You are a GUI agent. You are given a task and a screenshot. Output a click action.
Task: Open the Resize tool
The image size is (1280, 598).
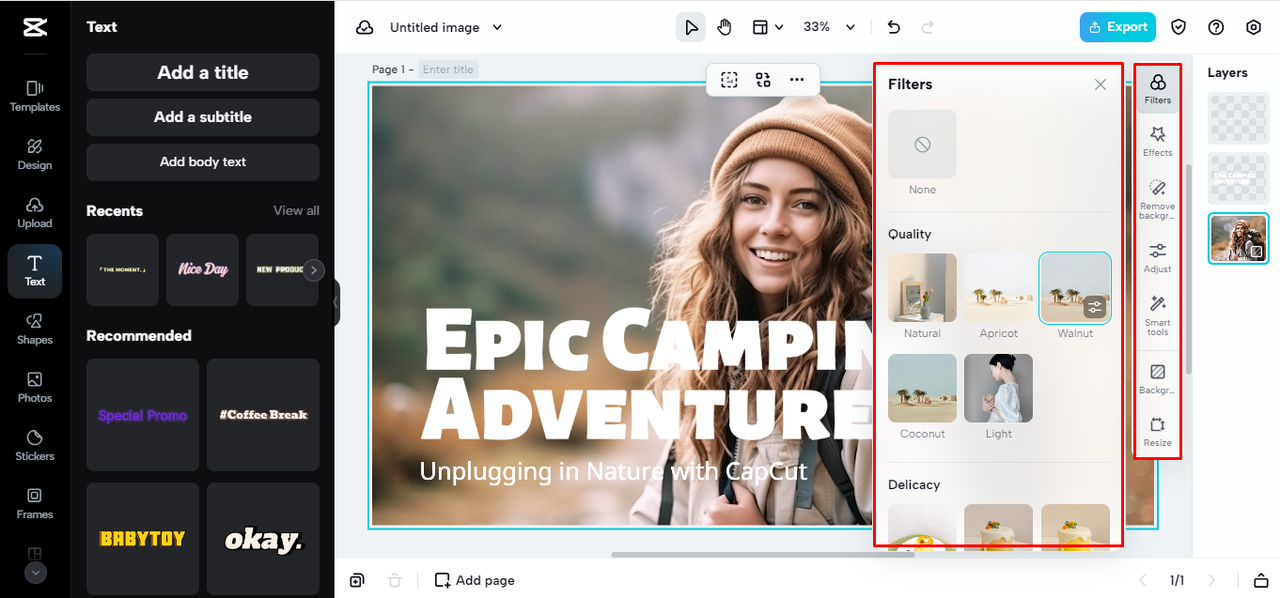pyautogui.click(x=1157, y=428)
